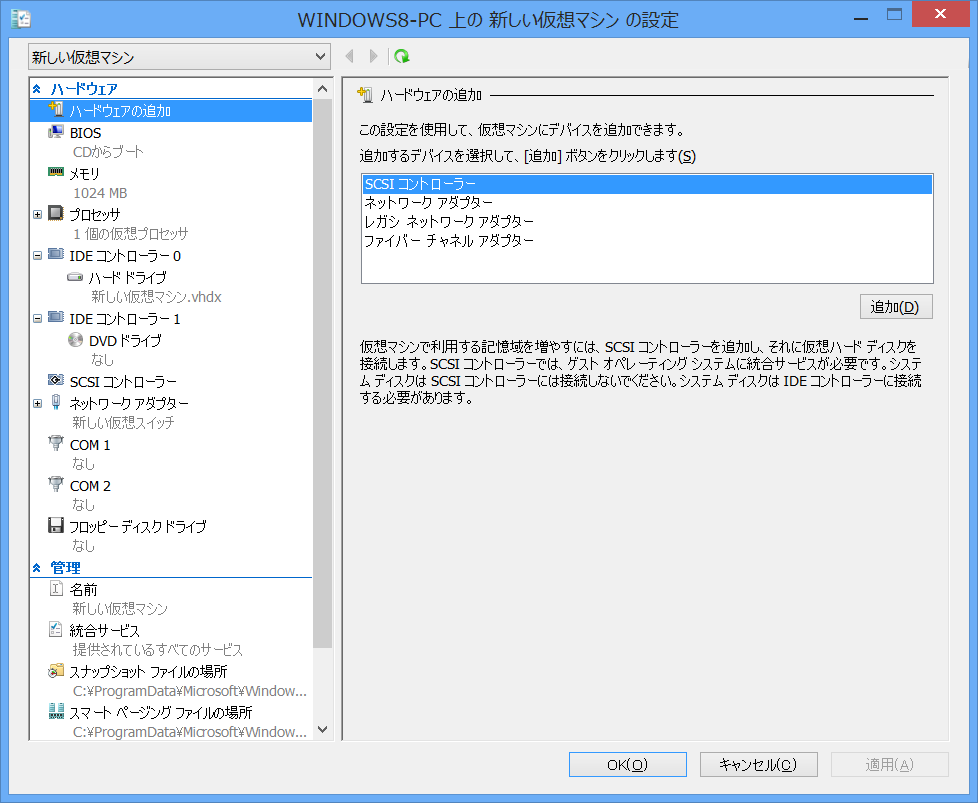Click the ネットワーク アダプター icon
This screenshot has width=978, height=803.
click(x=56, y=402)
